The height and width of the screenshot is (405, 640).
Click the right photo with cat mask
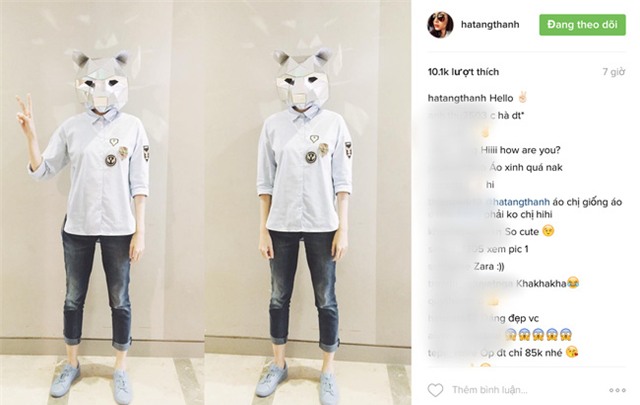pos(308,202)
